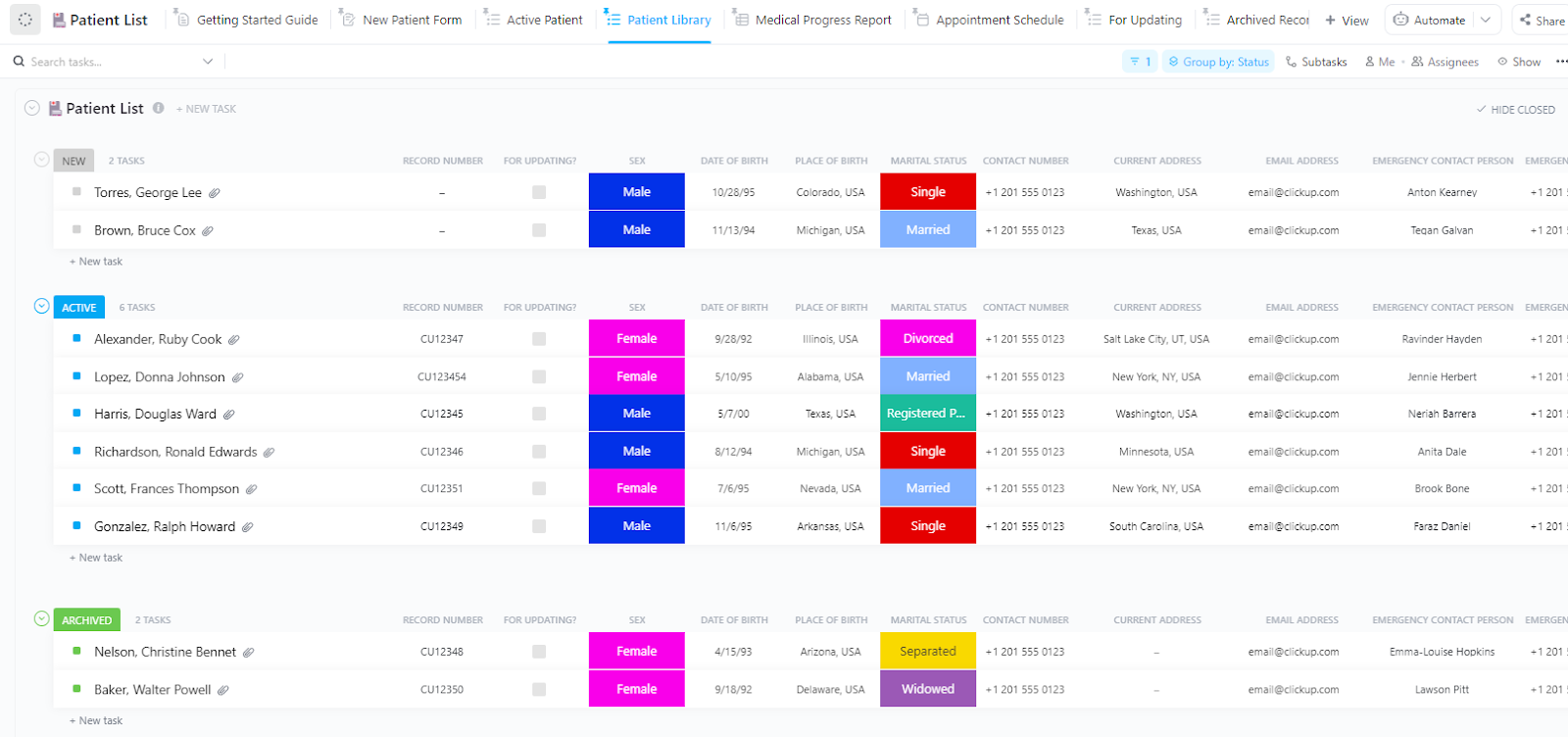Click the attachment icon beside Nelson, Christine Bennet

pyautogui.click(x=249, y=653)
